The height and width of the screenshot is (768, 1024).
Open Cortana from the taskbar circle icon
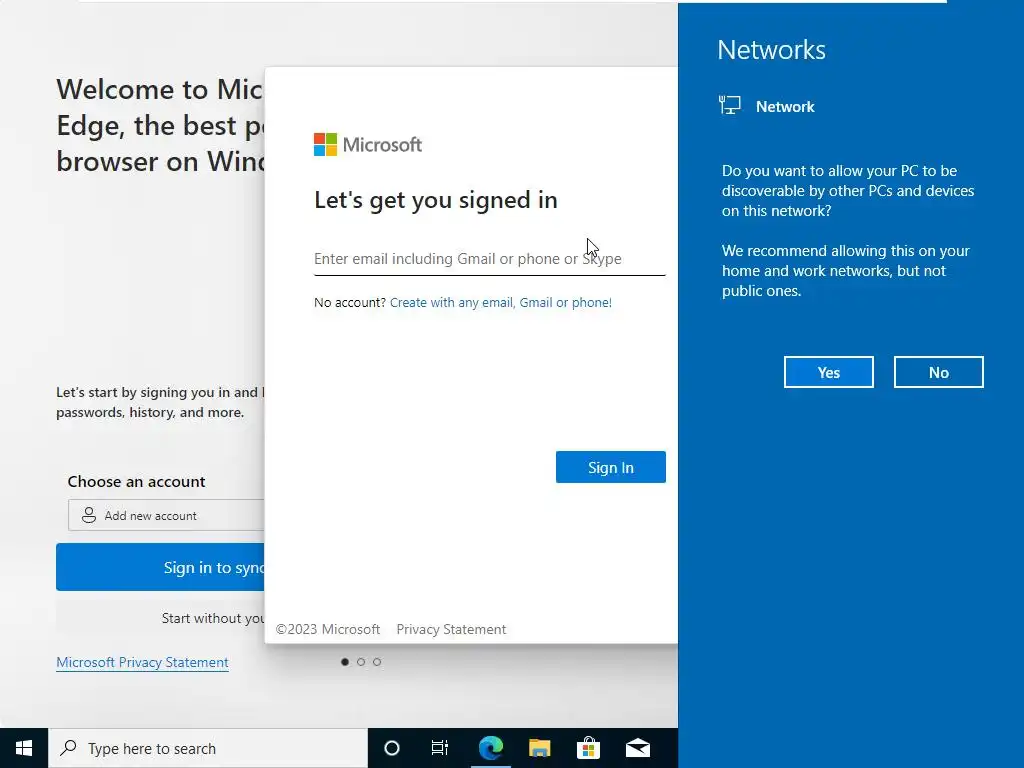coord(392,748)
